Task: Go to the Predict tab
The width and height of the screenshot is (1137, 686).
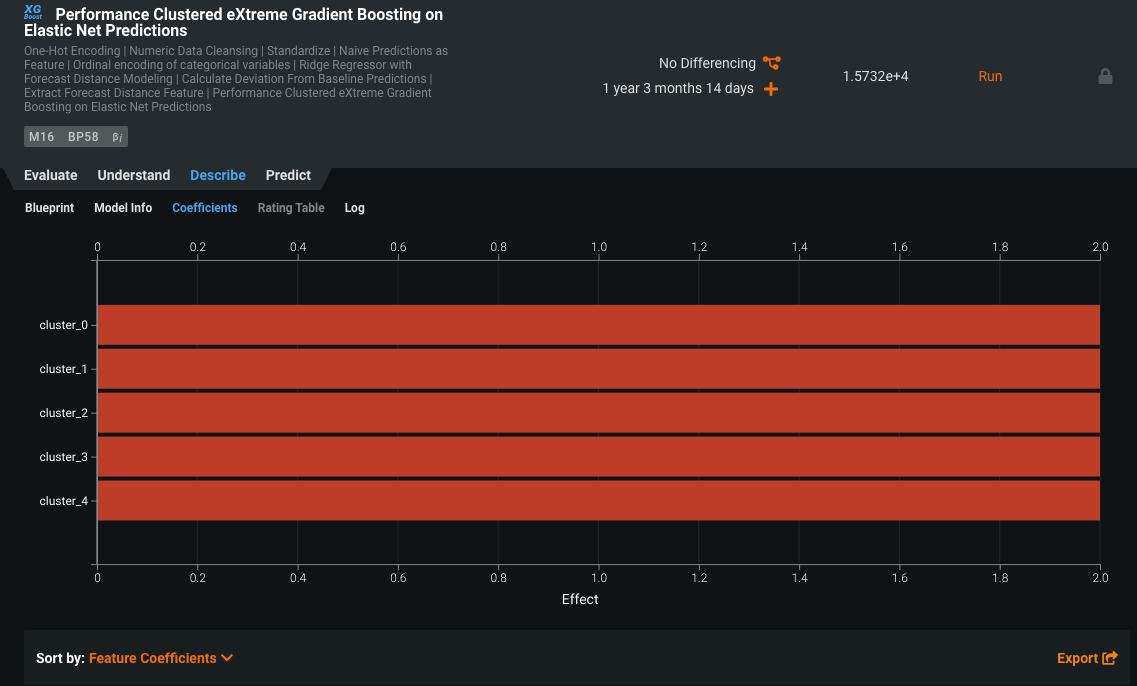Action: tap(288, 175)
